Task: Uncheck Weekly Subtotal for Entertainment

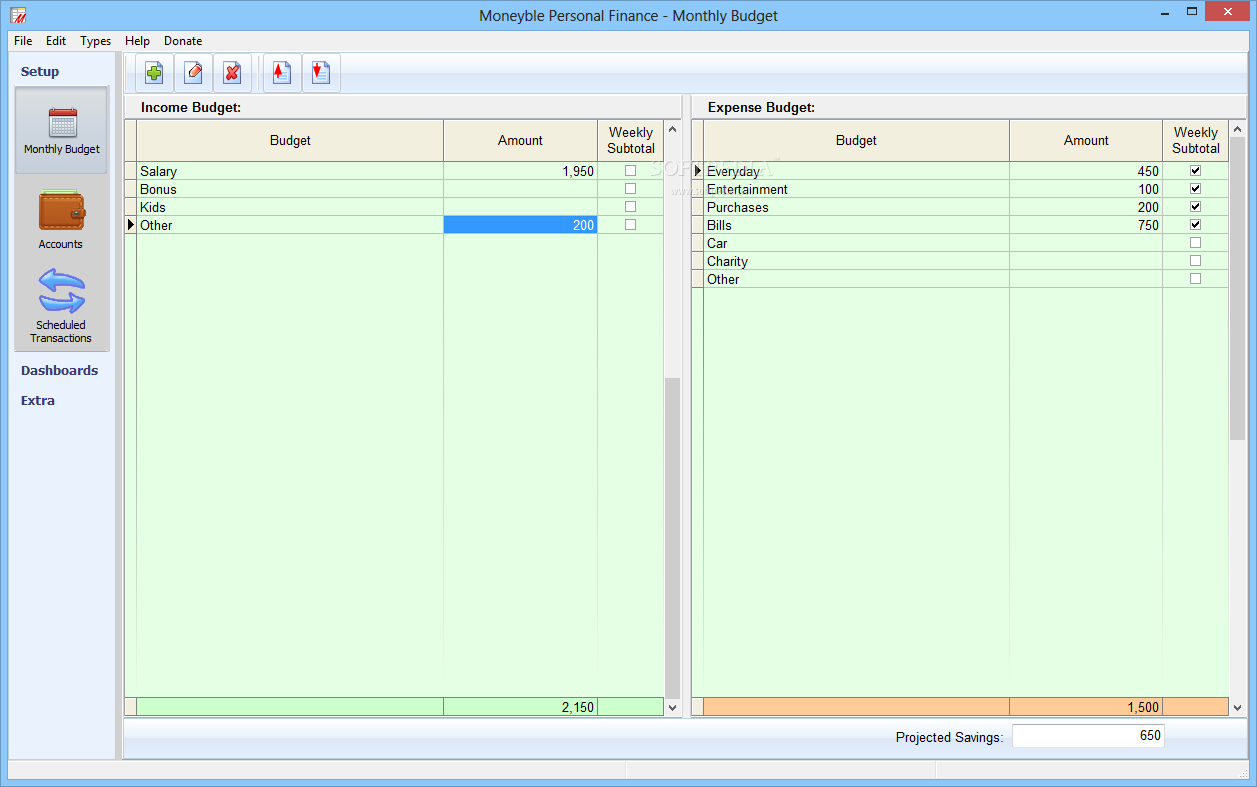Action: 1195,189
